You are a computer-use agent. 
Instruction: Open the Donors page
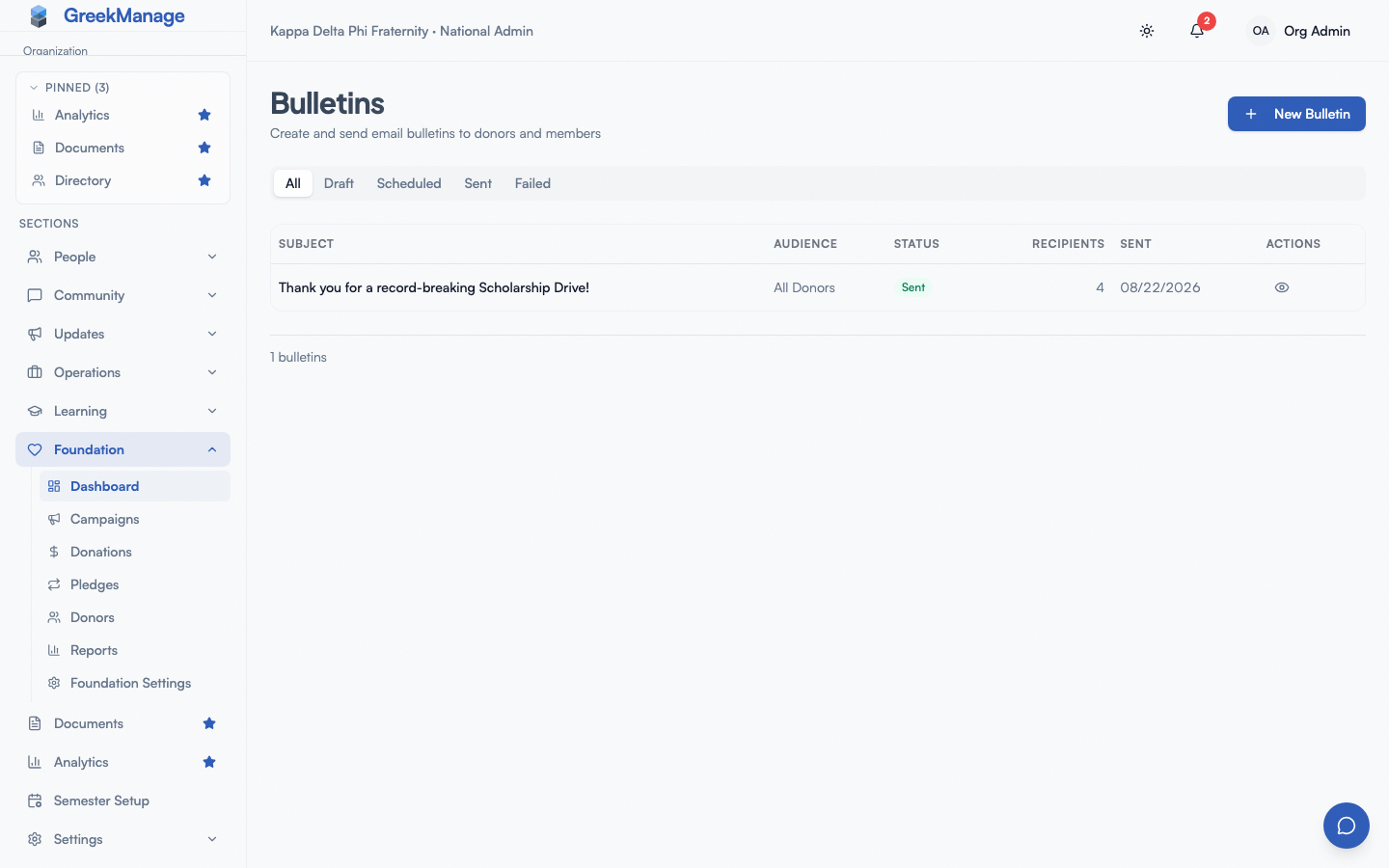(135, 617)
